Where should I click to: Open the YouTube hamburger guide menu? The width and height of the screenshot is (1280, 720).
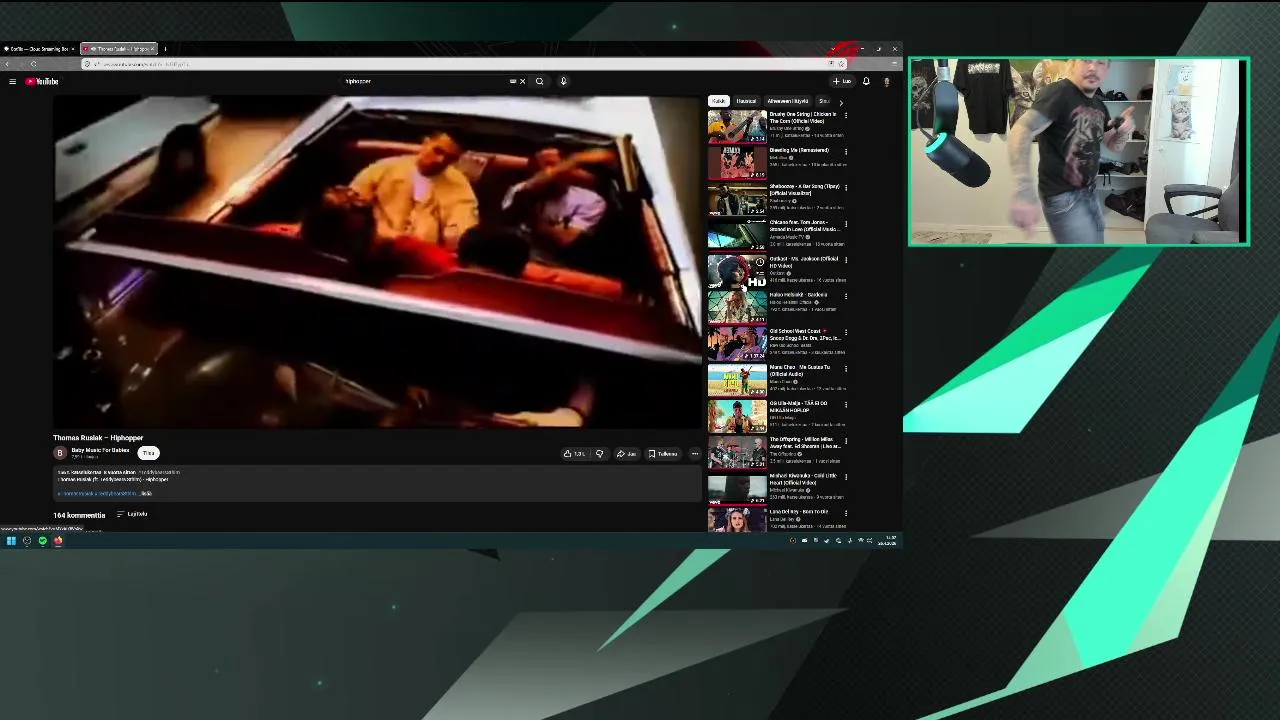coord(12,81)
